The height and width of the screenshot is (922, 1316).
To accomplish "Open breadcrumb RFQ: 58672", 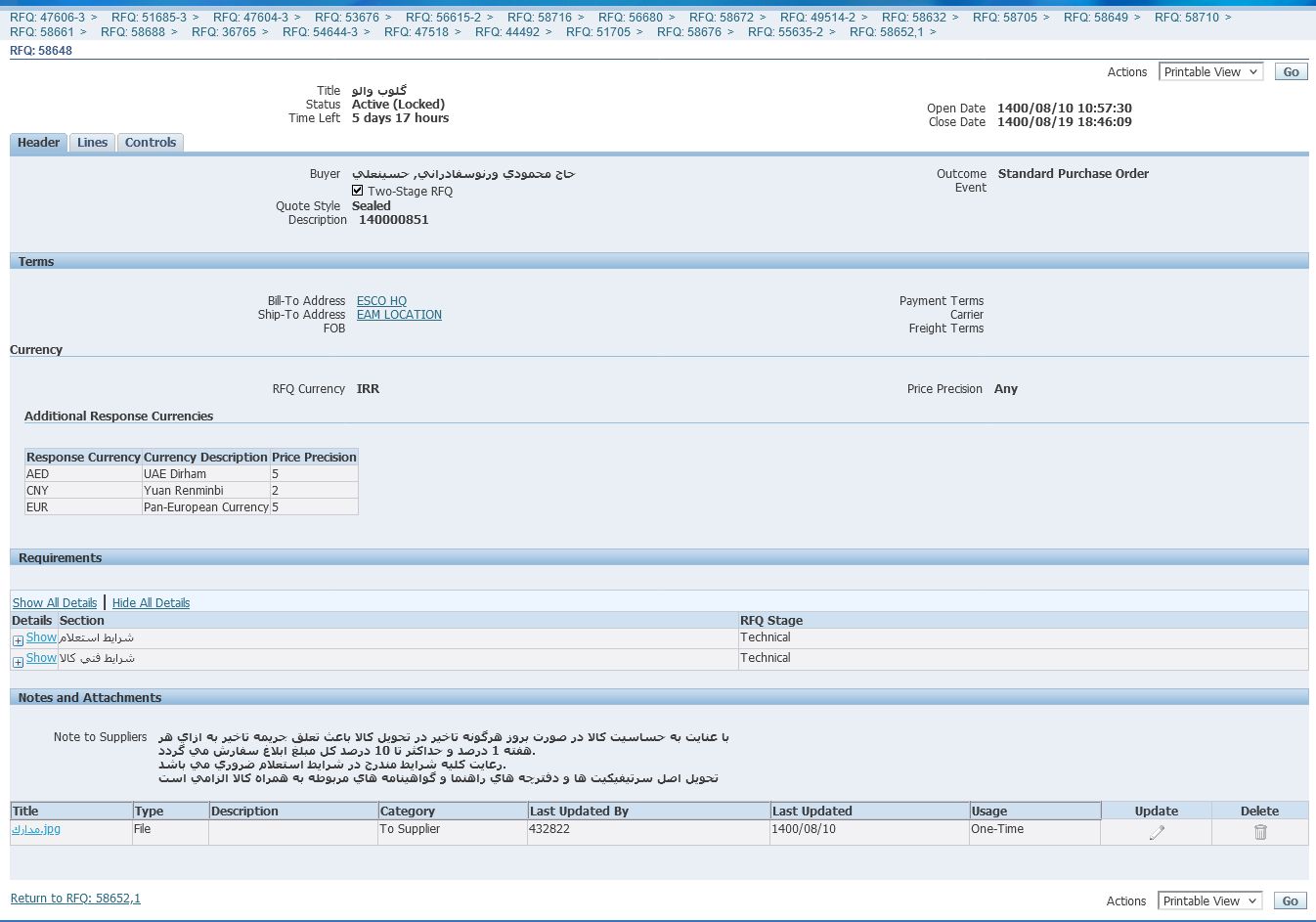I will click(722, 18).
